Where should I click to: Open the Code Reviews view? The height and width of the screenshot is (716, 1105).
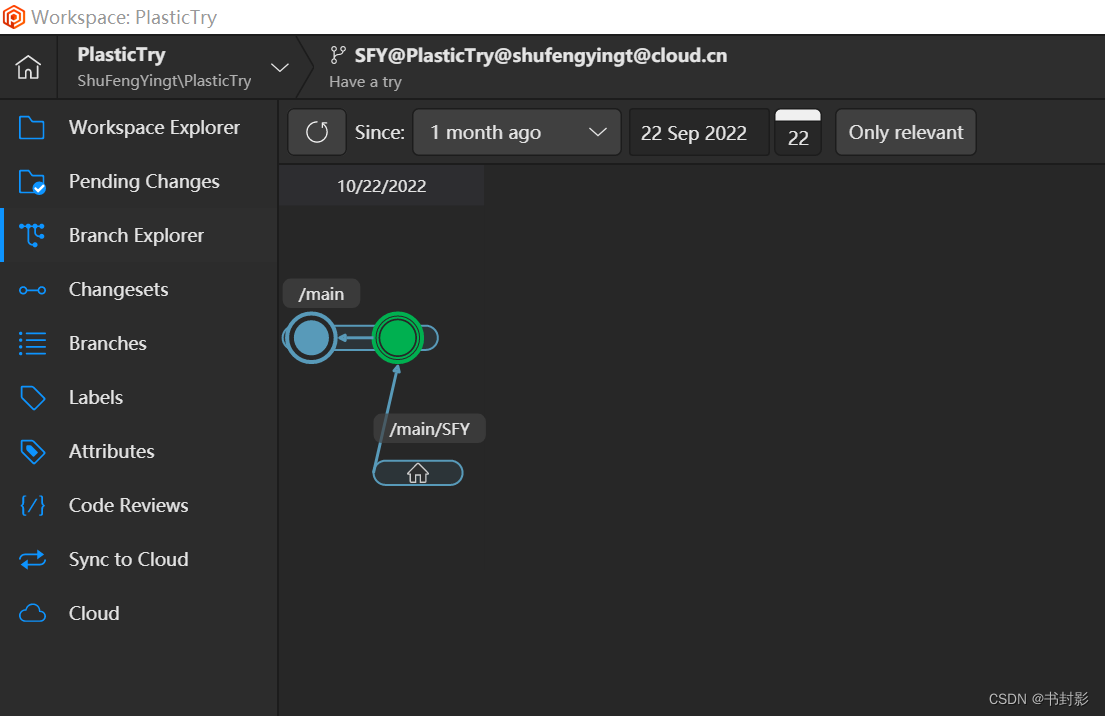pos(140,505)
